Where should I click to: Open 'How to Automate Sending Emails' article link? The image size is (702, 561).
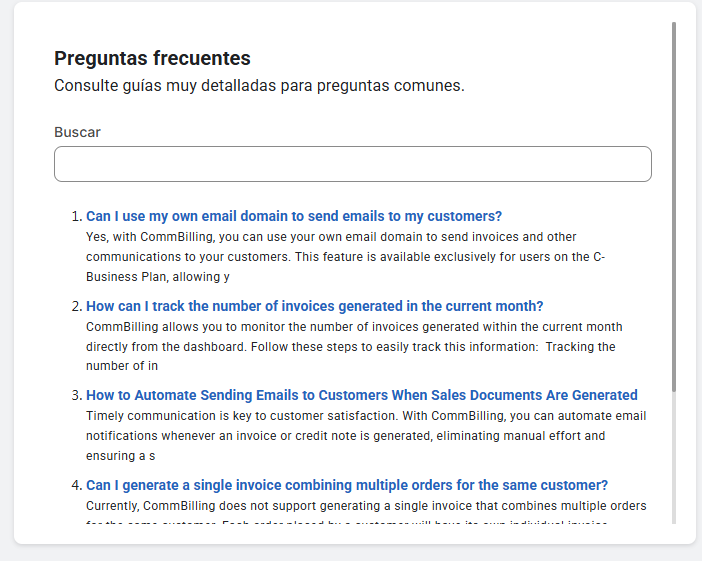(361, 395)
